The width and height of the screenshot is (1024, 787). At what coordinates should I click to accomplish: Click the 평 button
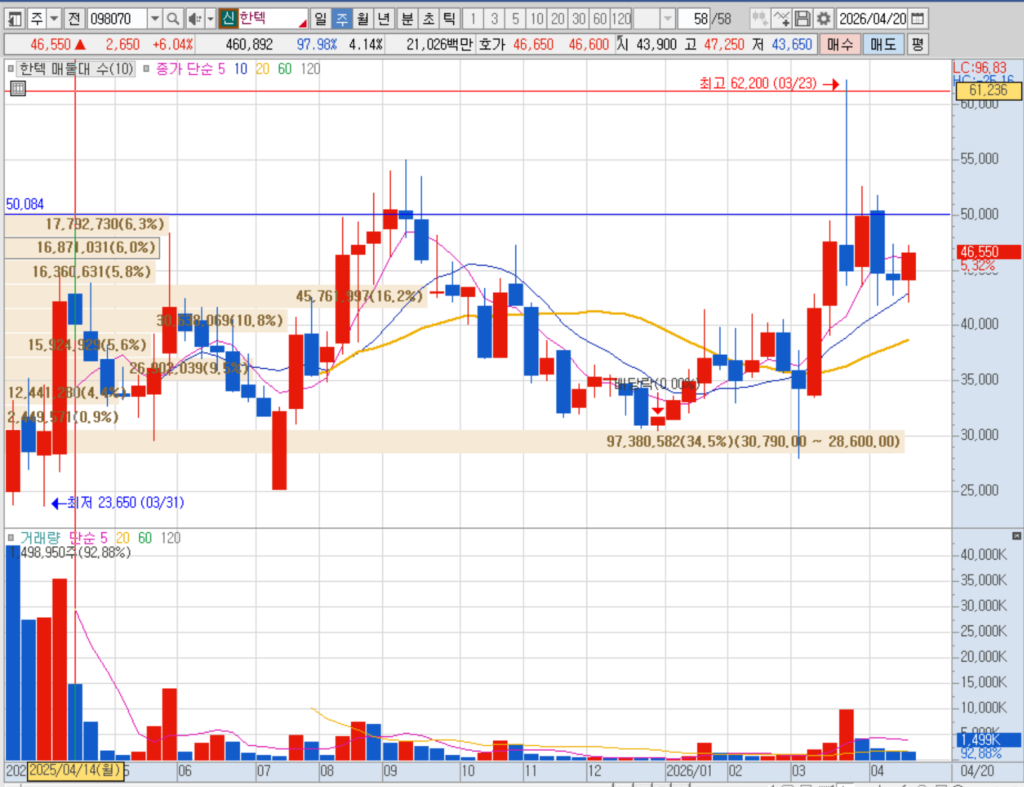917,44
